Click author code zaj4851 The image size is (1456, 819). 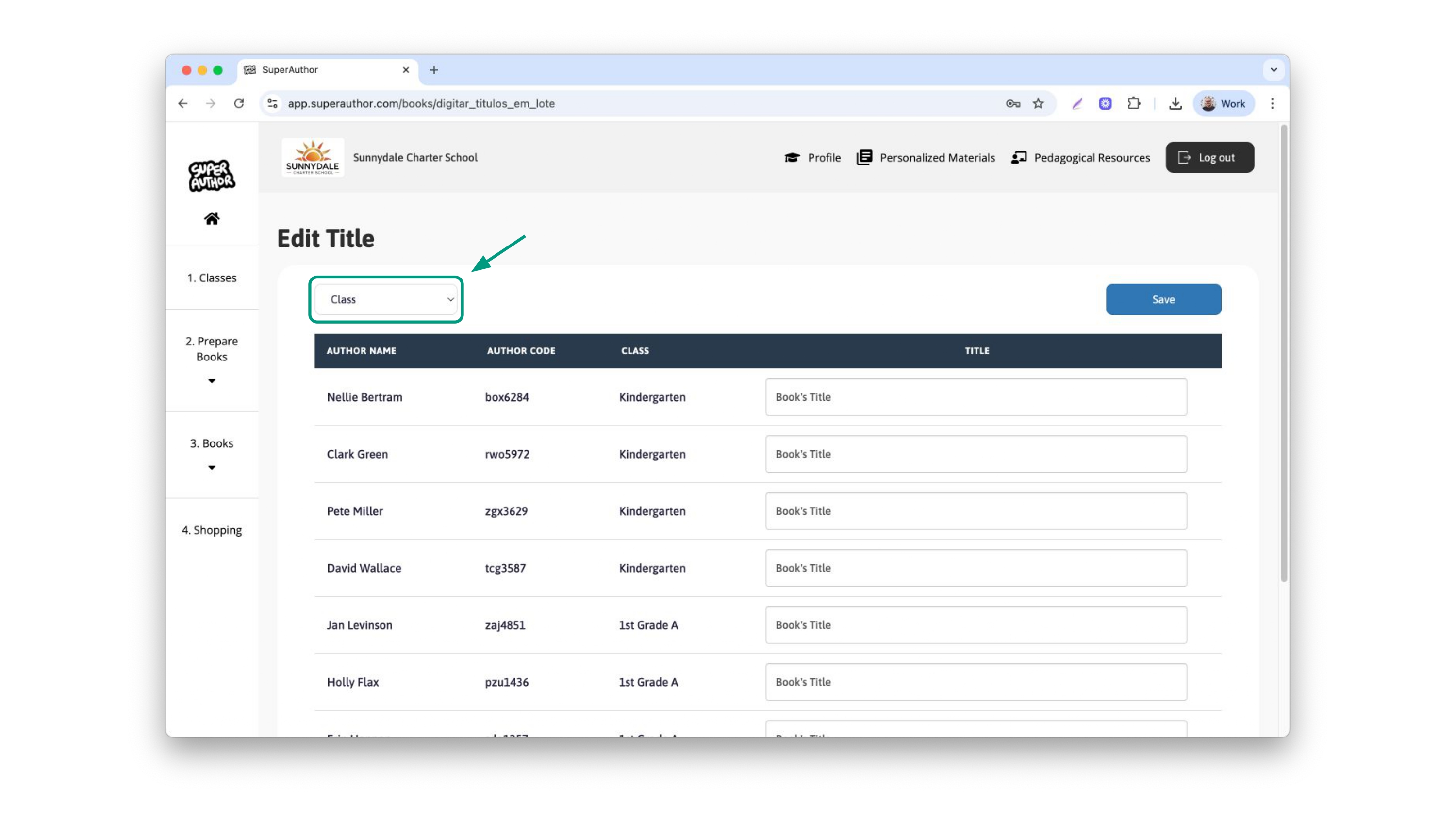(x=505, y=625)
